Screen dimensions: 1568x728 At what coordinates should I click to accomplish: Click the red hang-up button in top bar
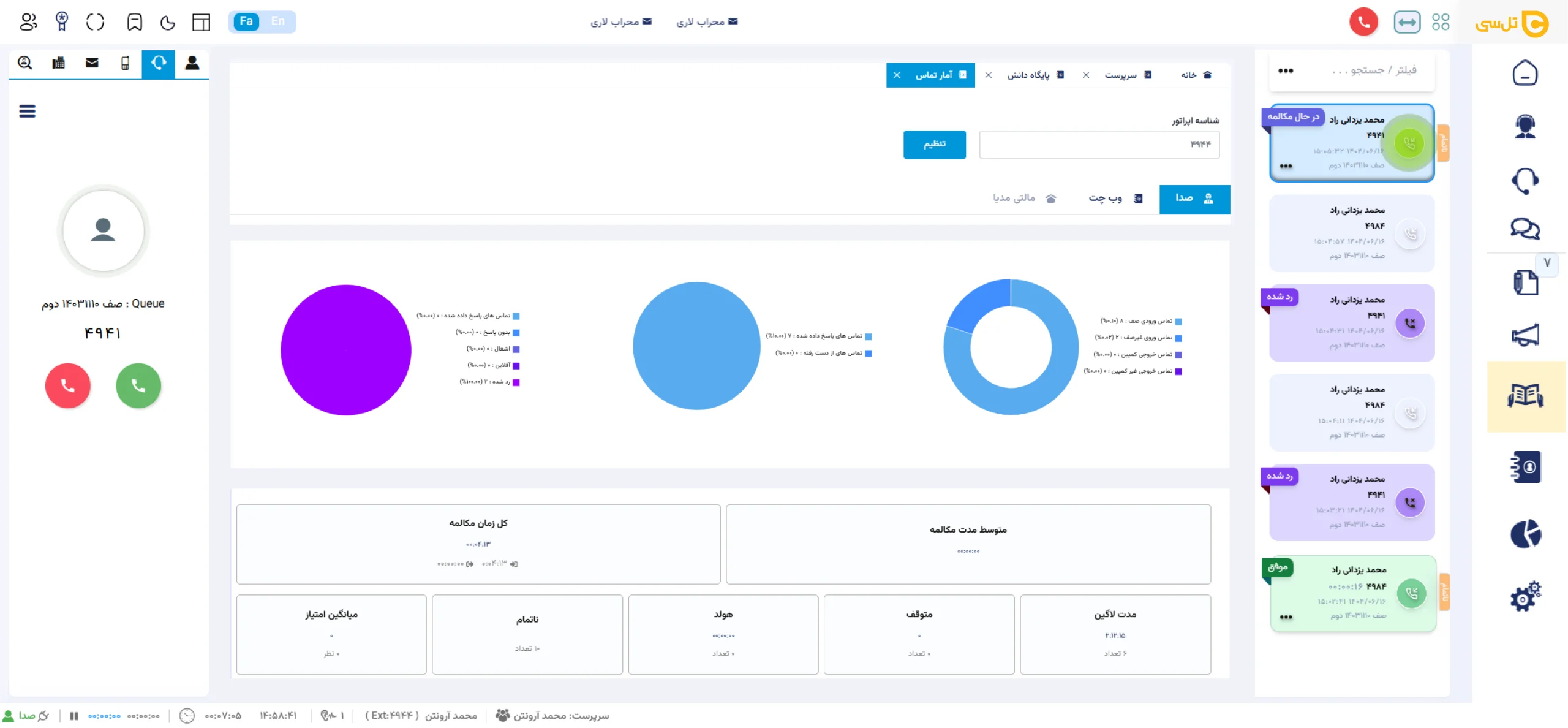pyautogui.click(x=1363, y=23)
